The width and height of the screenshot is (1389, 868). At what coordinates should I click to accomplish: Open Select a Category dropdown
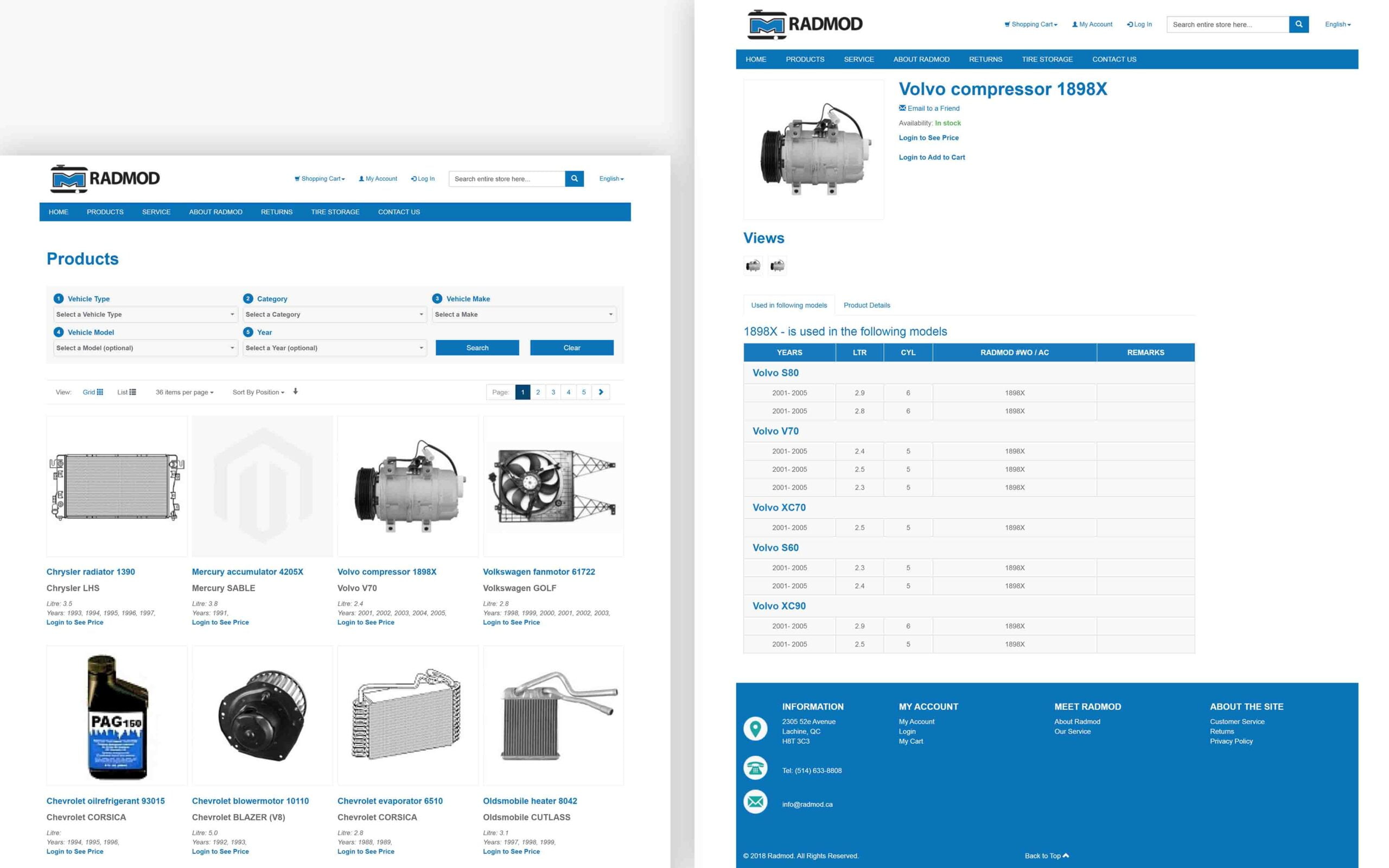(335, 314)
